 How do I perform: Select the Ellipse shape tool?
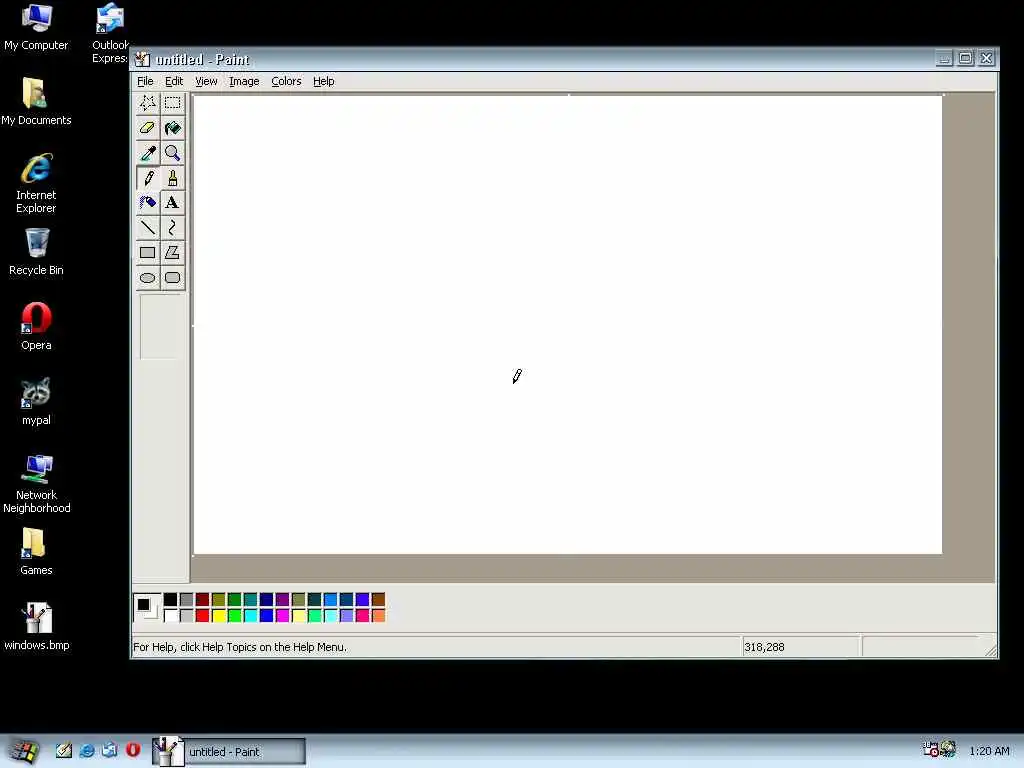click(x=148, y=278)
